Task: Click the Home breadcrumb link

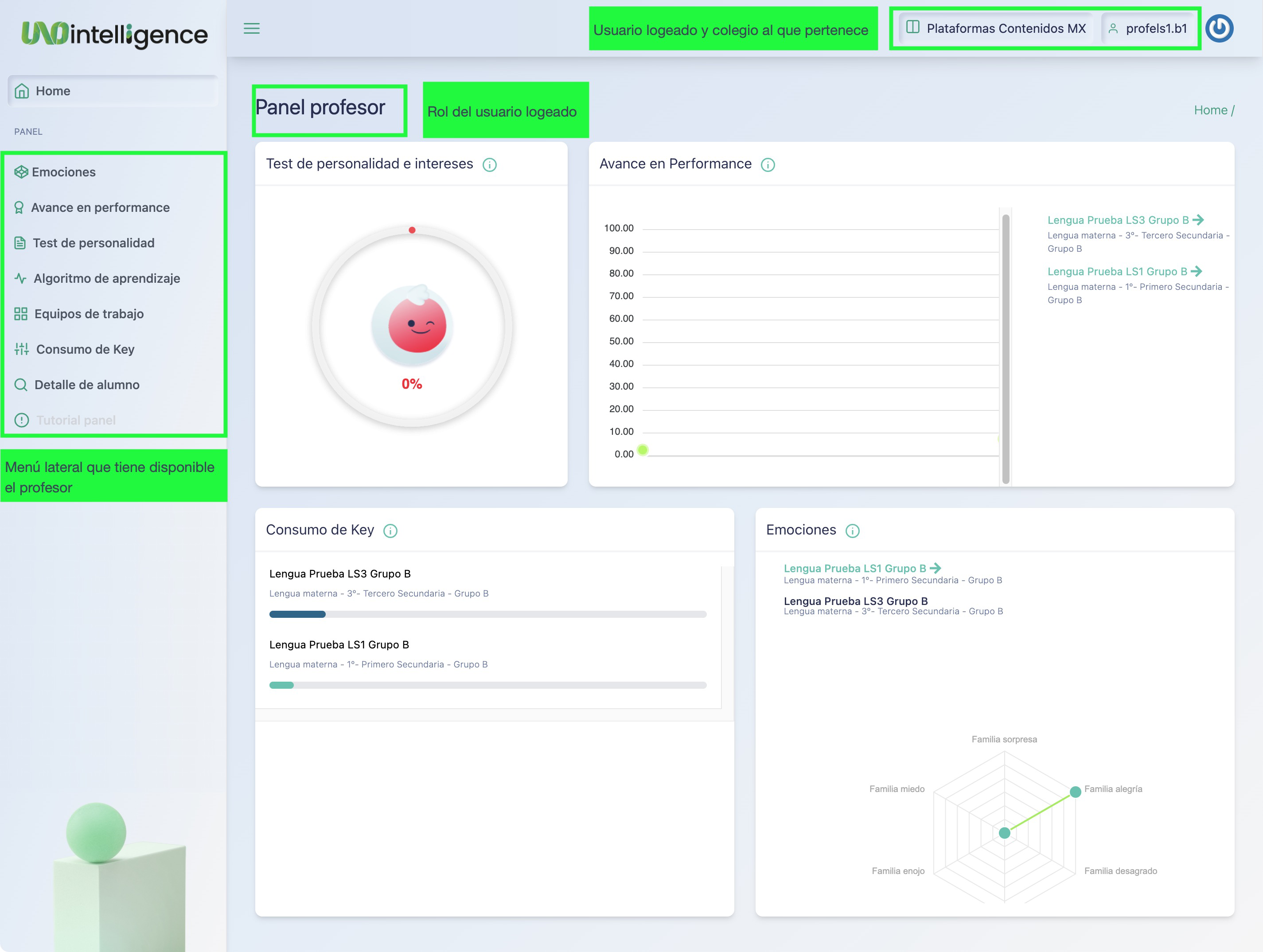Action: tap(1210, 110)
